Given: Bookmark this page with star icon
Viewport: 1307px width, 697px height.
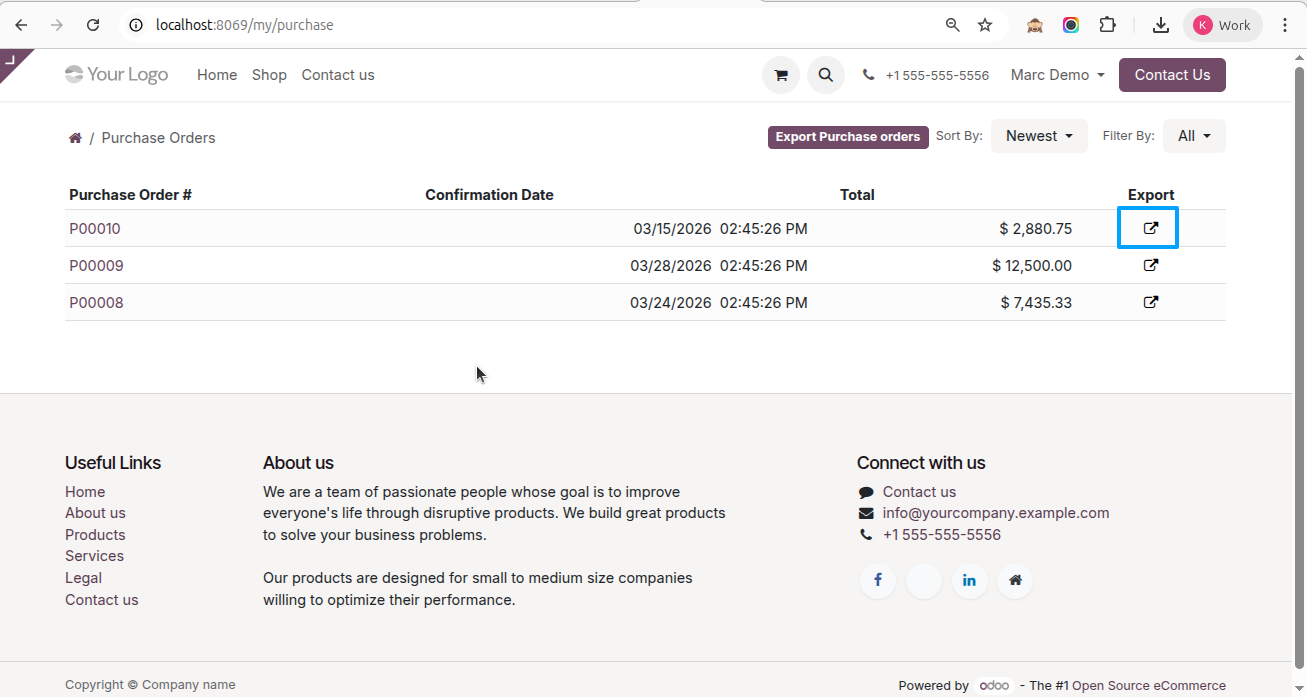Looking at the screenshot, I should coord(985,25).
